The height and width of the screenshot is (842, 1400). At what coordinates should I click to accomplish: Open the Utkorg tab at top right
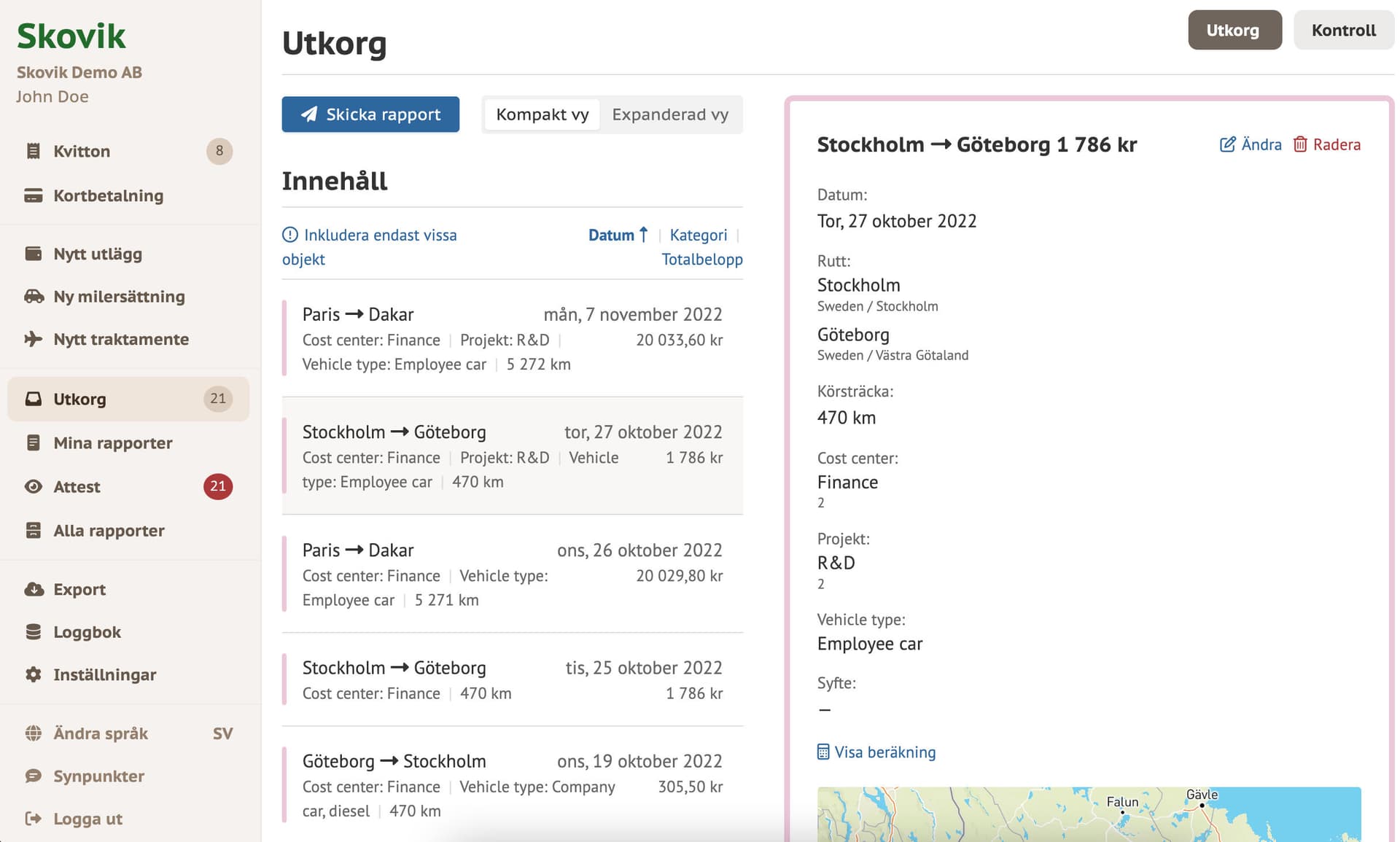tap(1234, 30)
